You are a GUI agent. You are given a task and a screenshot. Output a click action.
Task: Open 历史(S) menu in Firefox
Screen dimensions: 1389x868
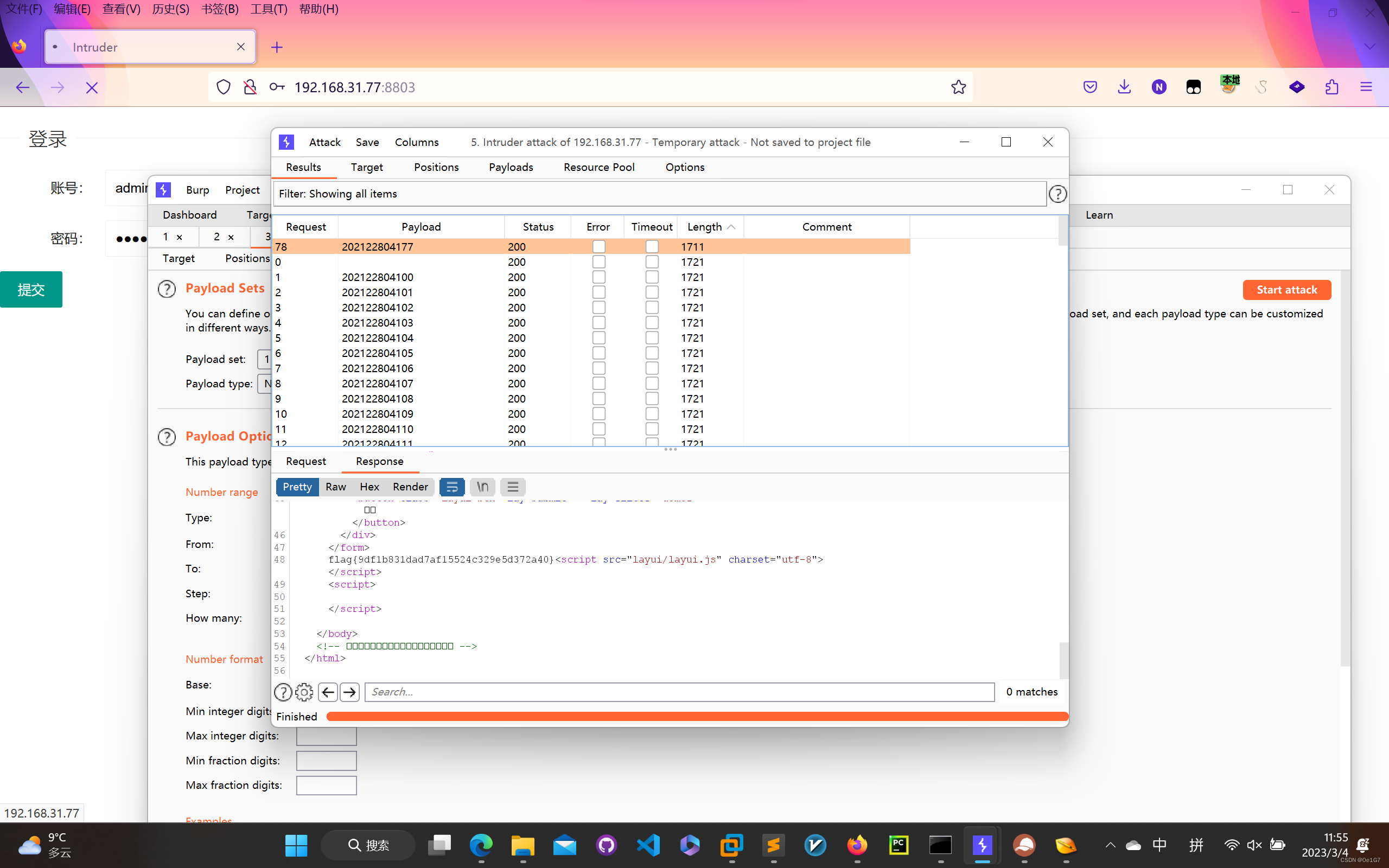click(170, 9)
